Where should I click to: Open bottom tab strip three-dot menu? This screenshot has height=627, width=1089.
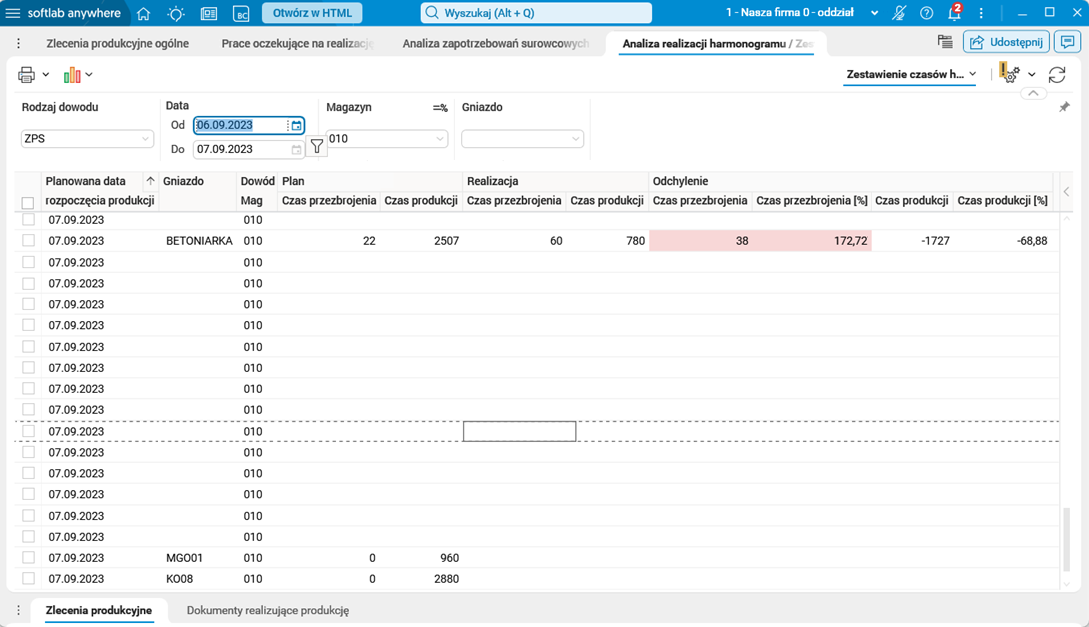pyautogui.click(x=18, y=610)
